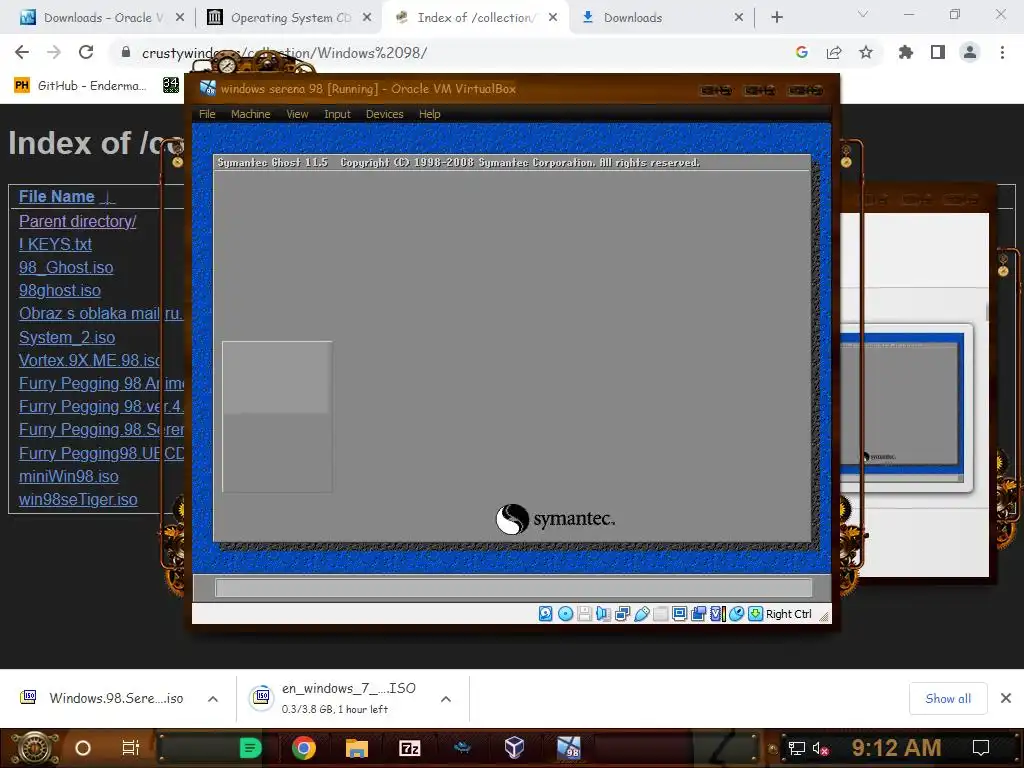The width and height of the screenshot is (1024, 768).
Task: Click the System_2.iso link
Action: (67, 338)
